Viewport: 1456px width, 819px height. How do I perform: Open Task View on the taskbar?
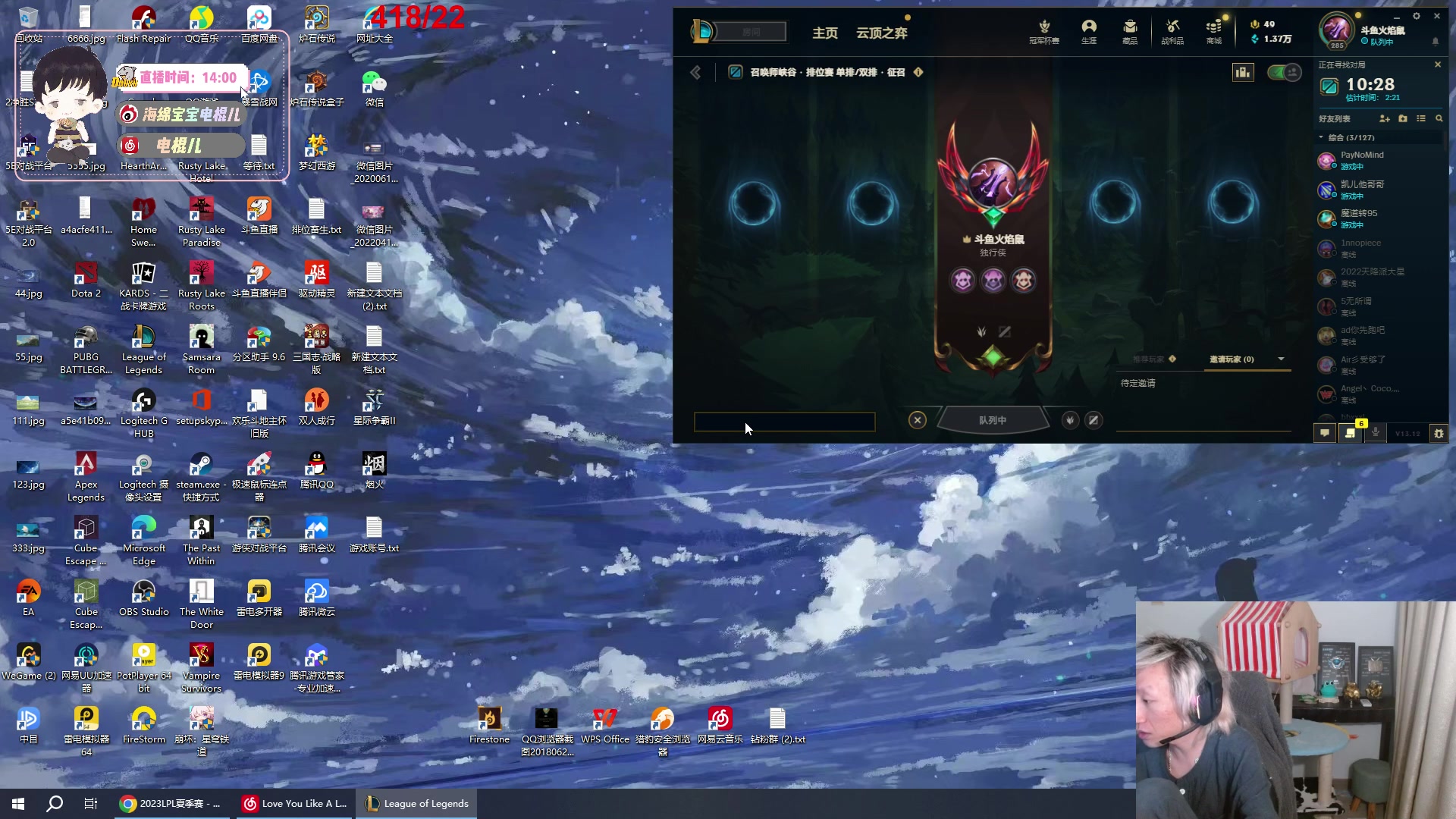(x=91, y=804)
